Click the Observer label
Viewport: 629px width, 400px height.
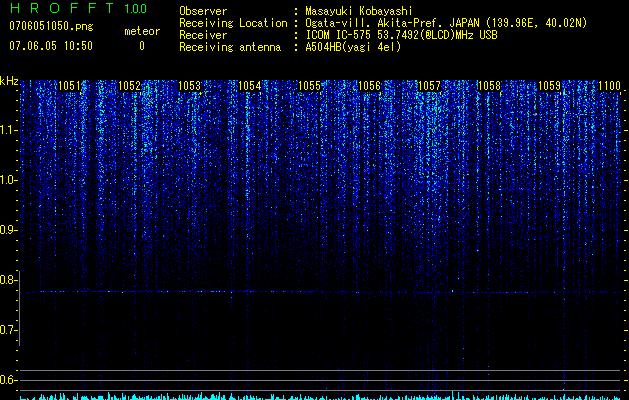(x=203, y=11)
